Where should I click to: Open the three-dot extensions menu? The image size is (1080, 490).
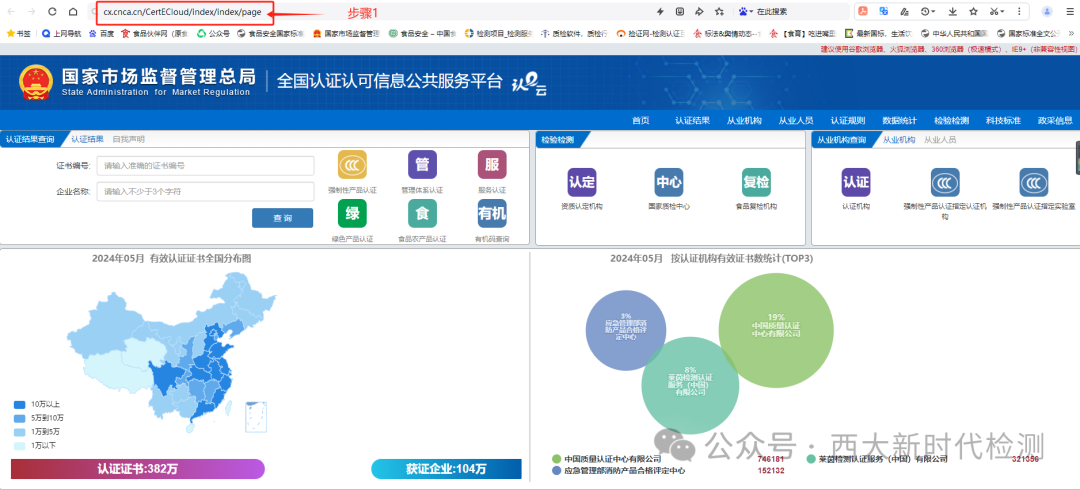pyautogui.click(x=1019, y=12)
